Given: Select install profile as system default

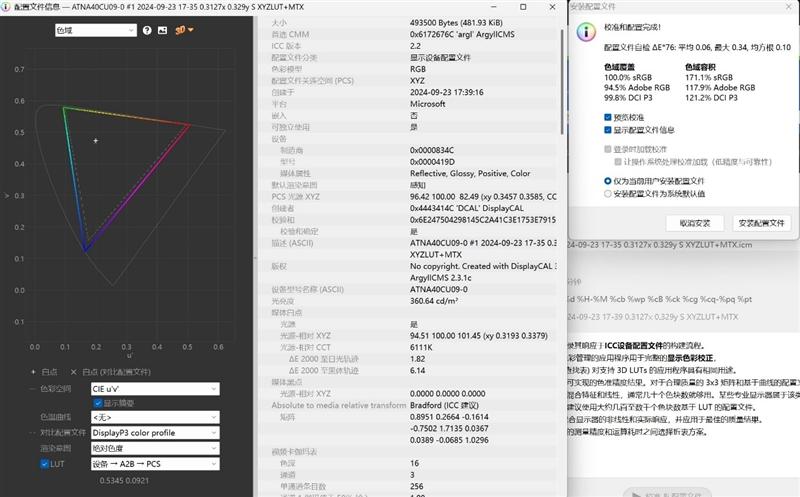Looking at the screenshot, I should tap(608, 194).
